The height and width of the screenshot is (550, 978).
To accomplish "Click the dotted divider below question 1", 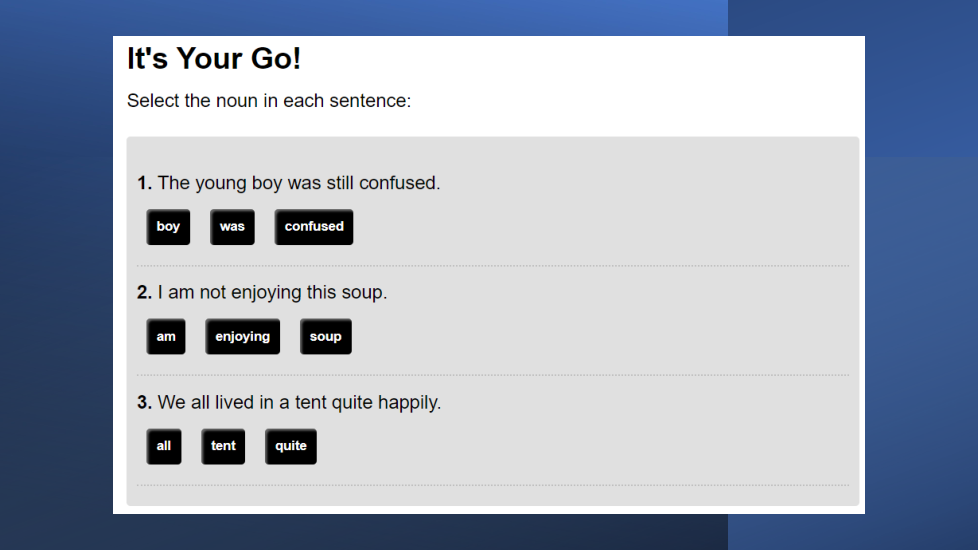I will [x=493, y=266].
